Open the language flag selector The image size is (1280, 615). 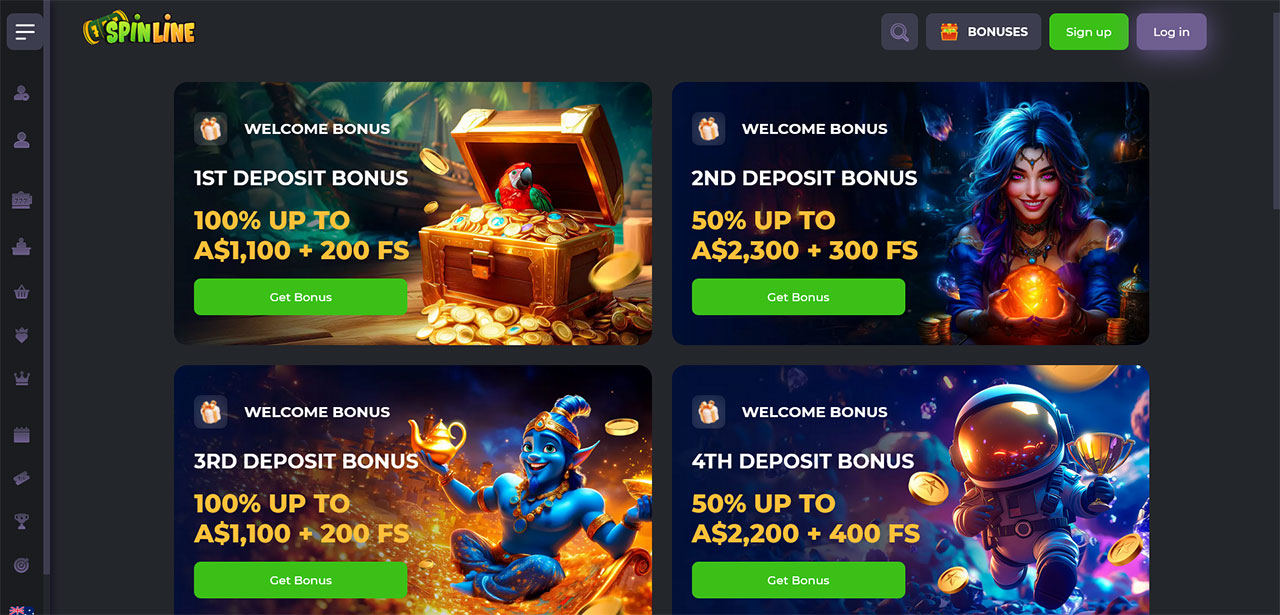tap(20, 610)
